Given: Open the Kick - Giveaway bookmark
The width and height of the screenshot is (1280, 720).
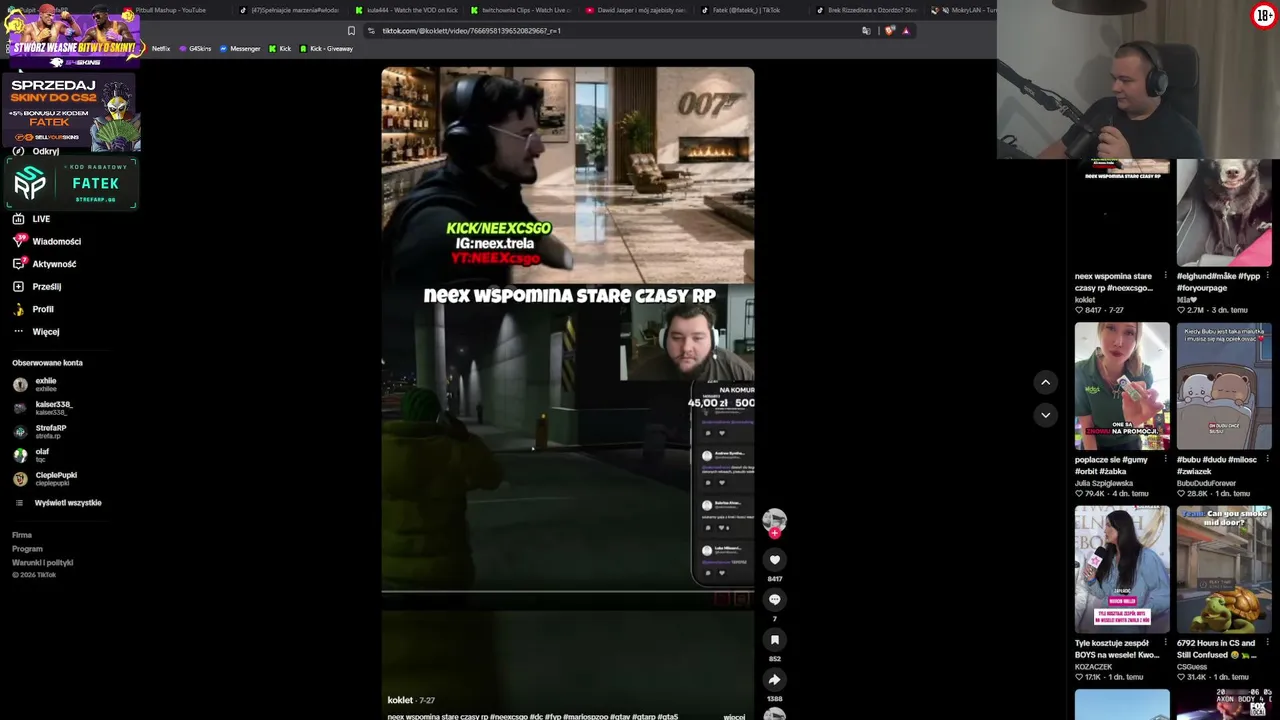Looking at the screenshot, I should coord(326,49).
